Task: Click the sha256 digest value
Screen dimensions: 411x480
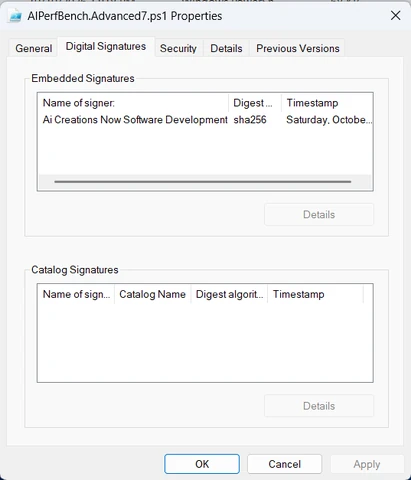Action: [250, 120]
